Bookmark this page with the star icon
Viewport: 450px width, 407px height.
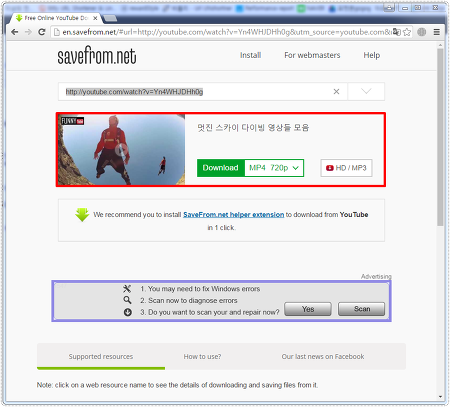click(407, 32)
